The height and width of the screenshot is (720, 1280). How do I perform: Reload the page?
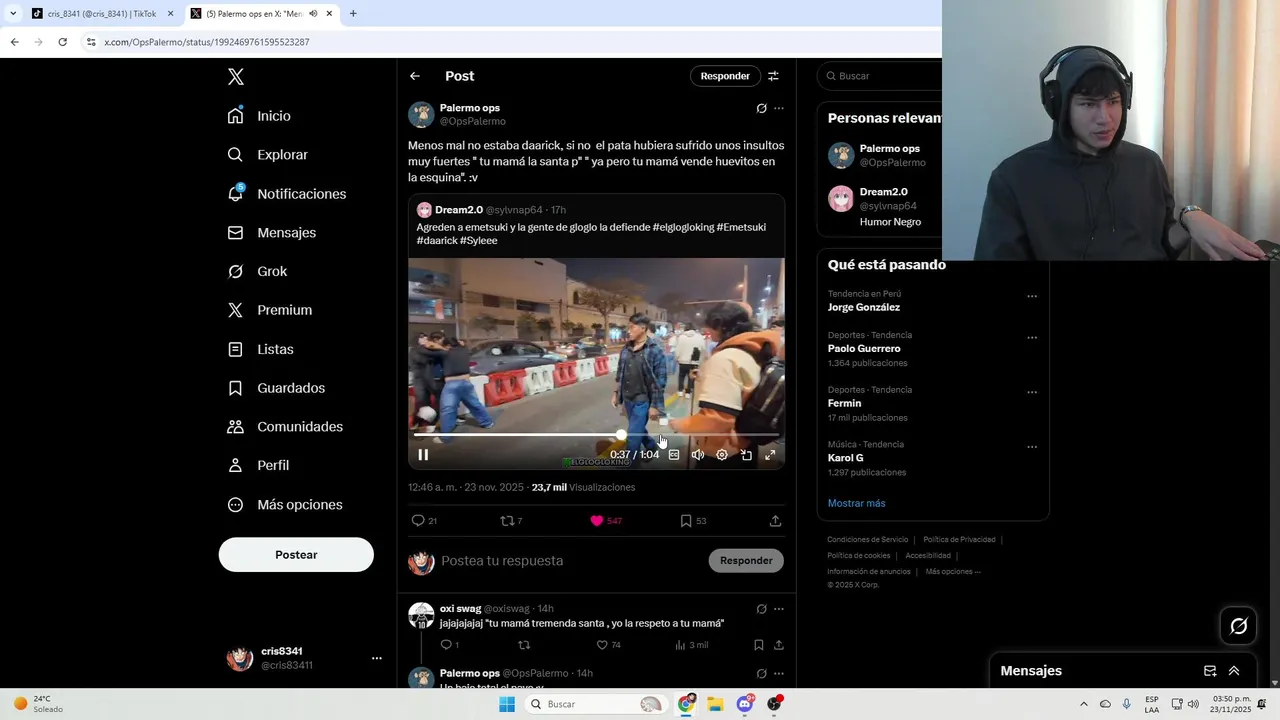(x=62, y=42)
